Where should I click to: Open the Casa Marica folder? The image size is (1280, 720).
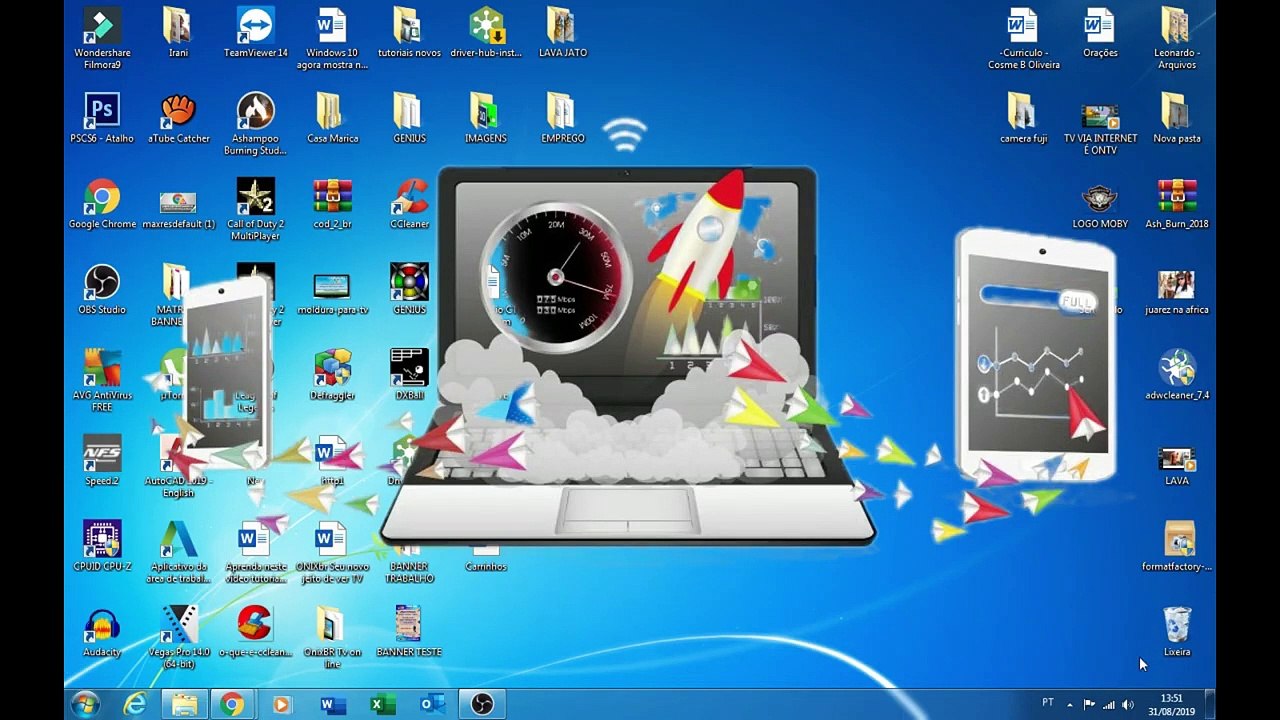[332, 119]
